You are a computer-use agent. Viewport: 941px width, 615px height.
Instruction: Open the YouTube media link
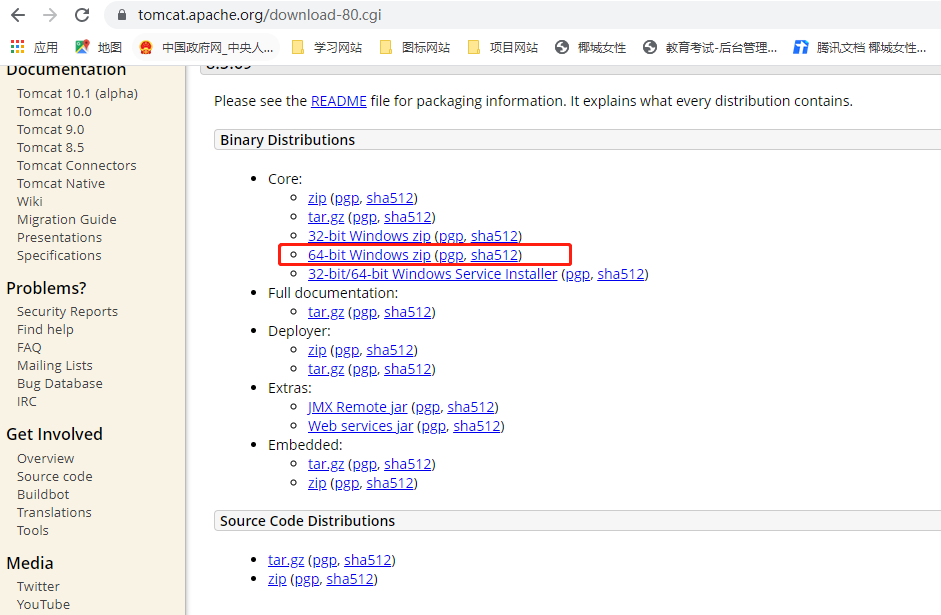[43, 604]
